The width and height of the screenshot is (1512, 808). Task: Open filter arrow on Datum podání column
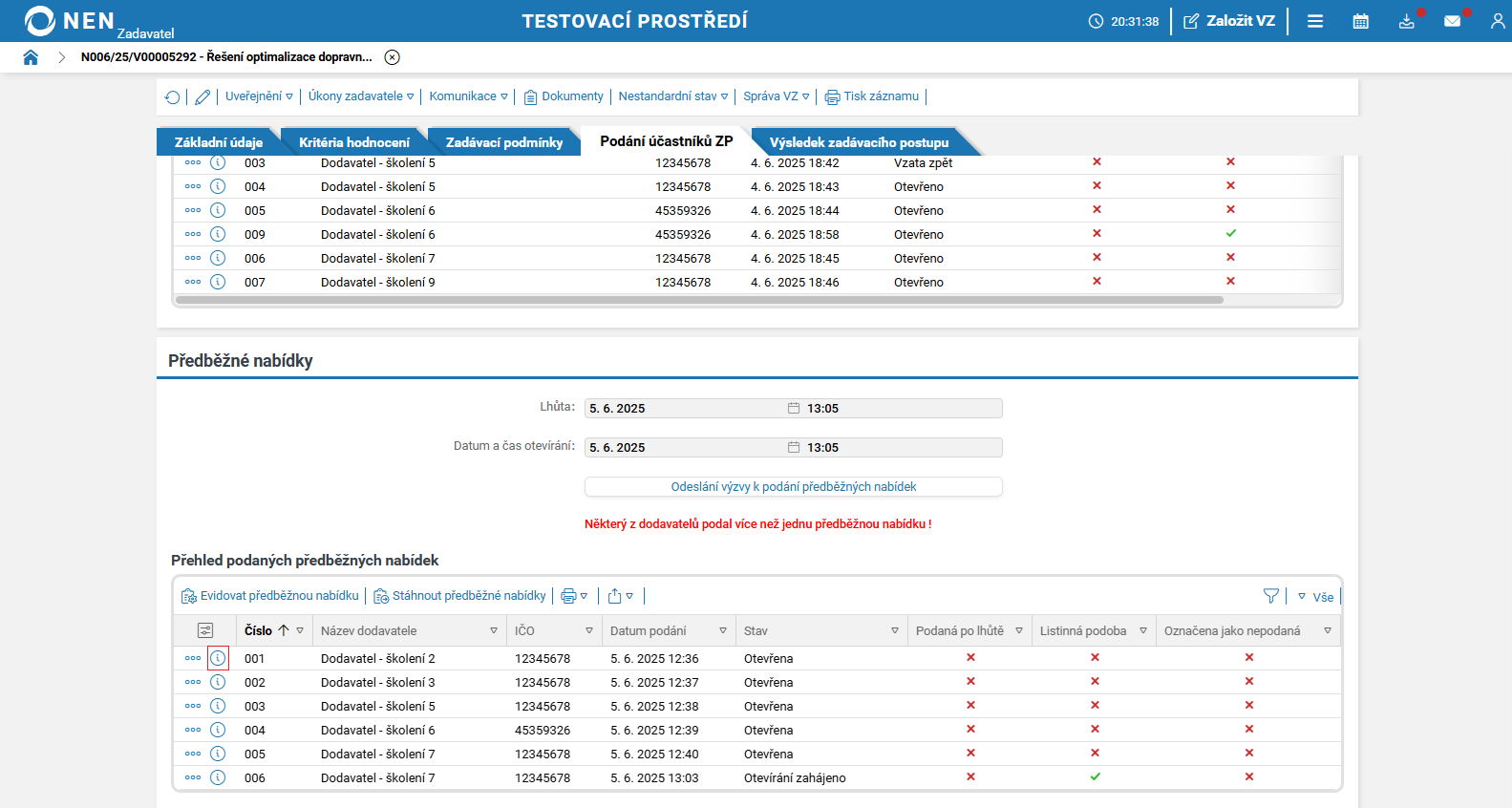[x=723, y=630]
